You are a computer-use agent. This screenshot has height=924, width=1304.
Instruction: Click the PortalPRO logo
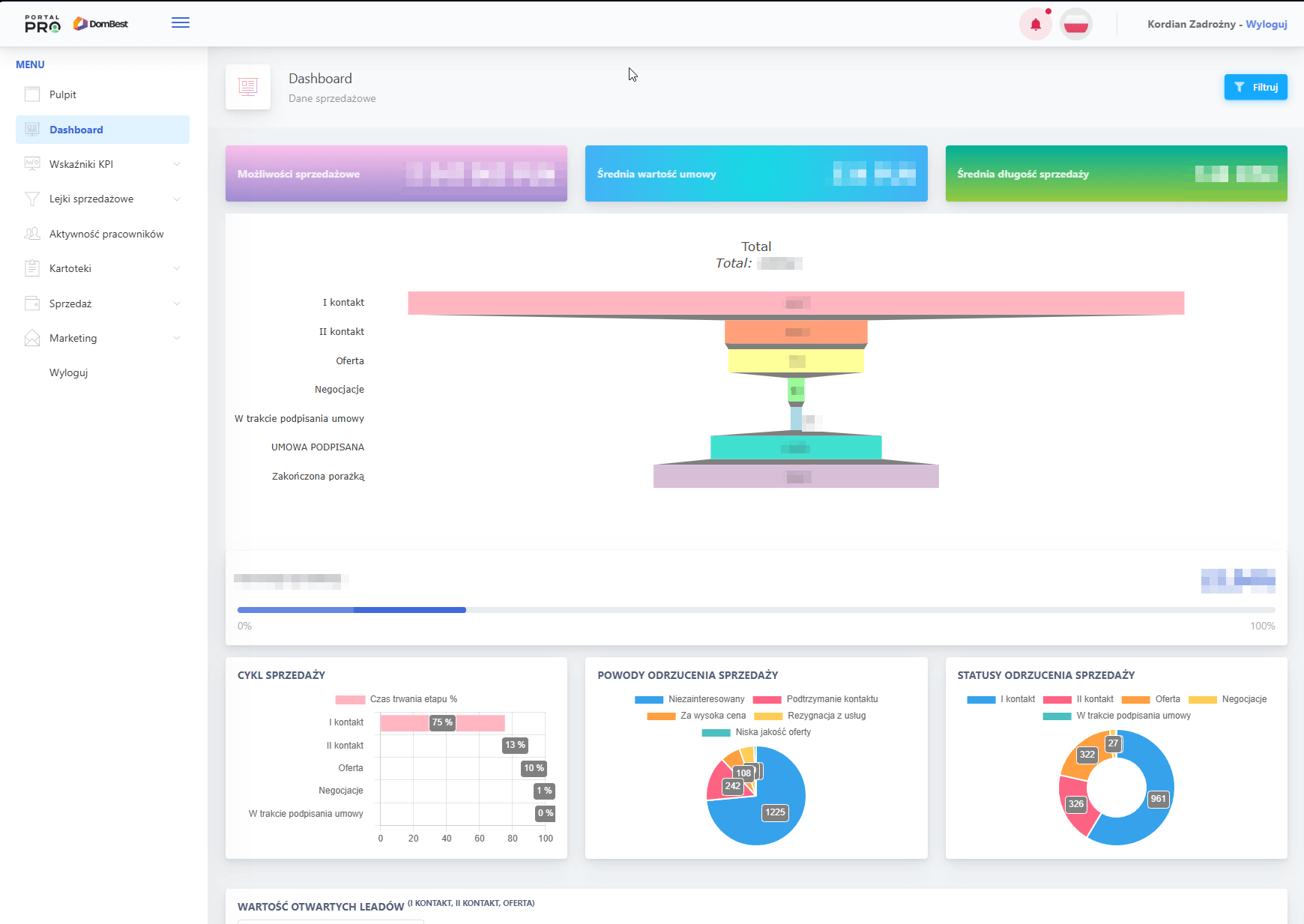[43, 23]
